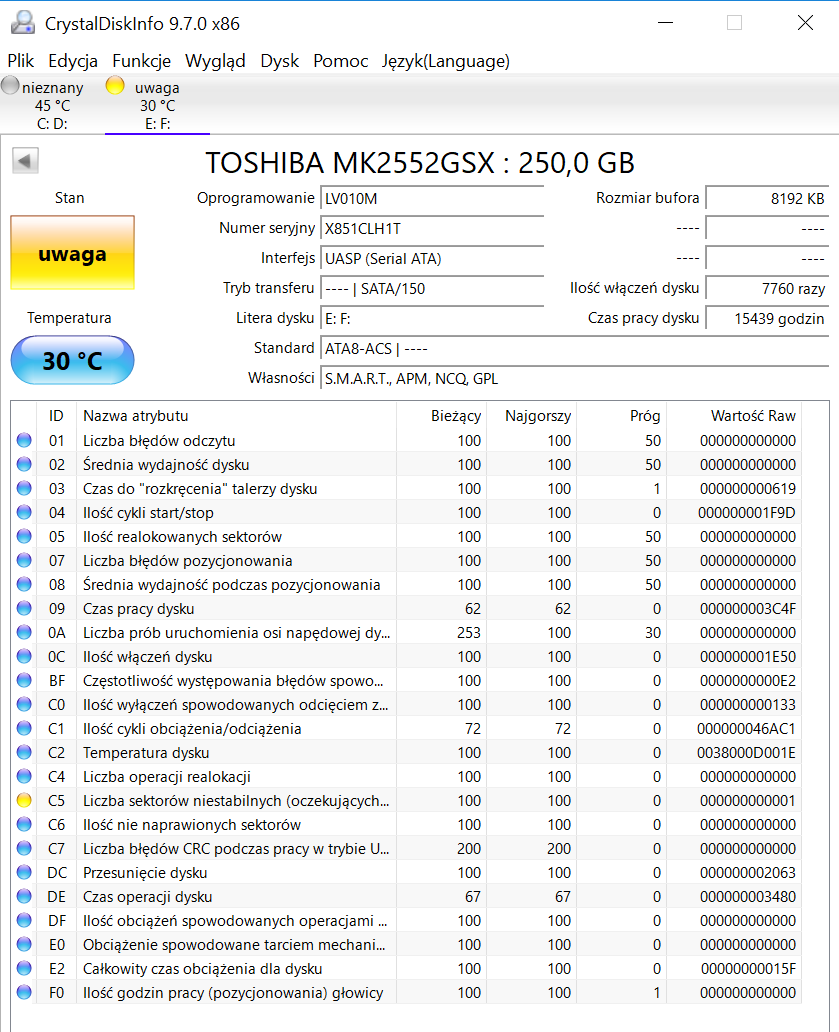Open the Funkcje menu
The height and width of the screenshot is (1032, 839).
[x=141, y=61]
